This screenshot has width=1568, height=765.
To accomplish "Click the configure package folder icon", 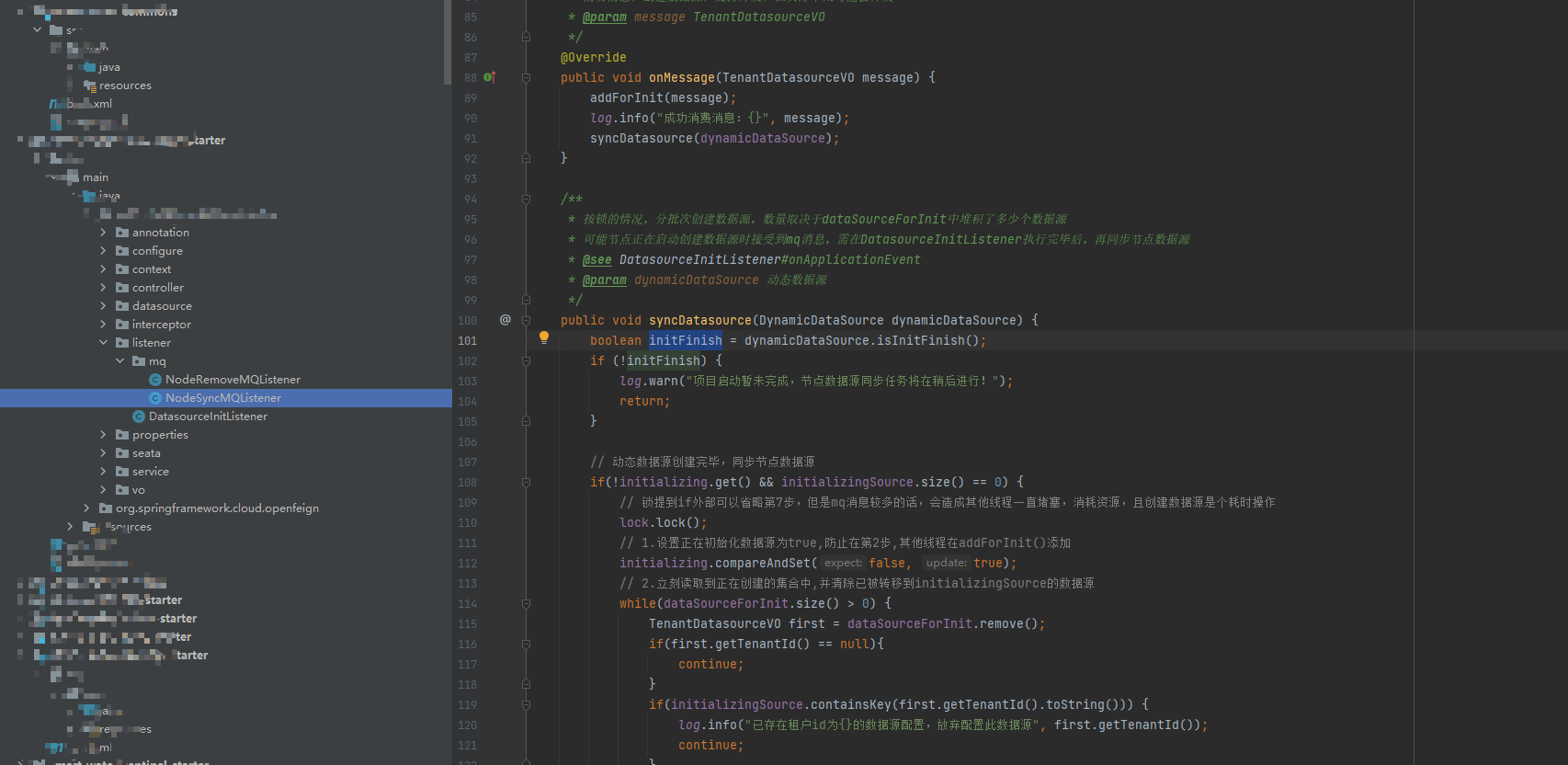I will click(x=122, y=251).
